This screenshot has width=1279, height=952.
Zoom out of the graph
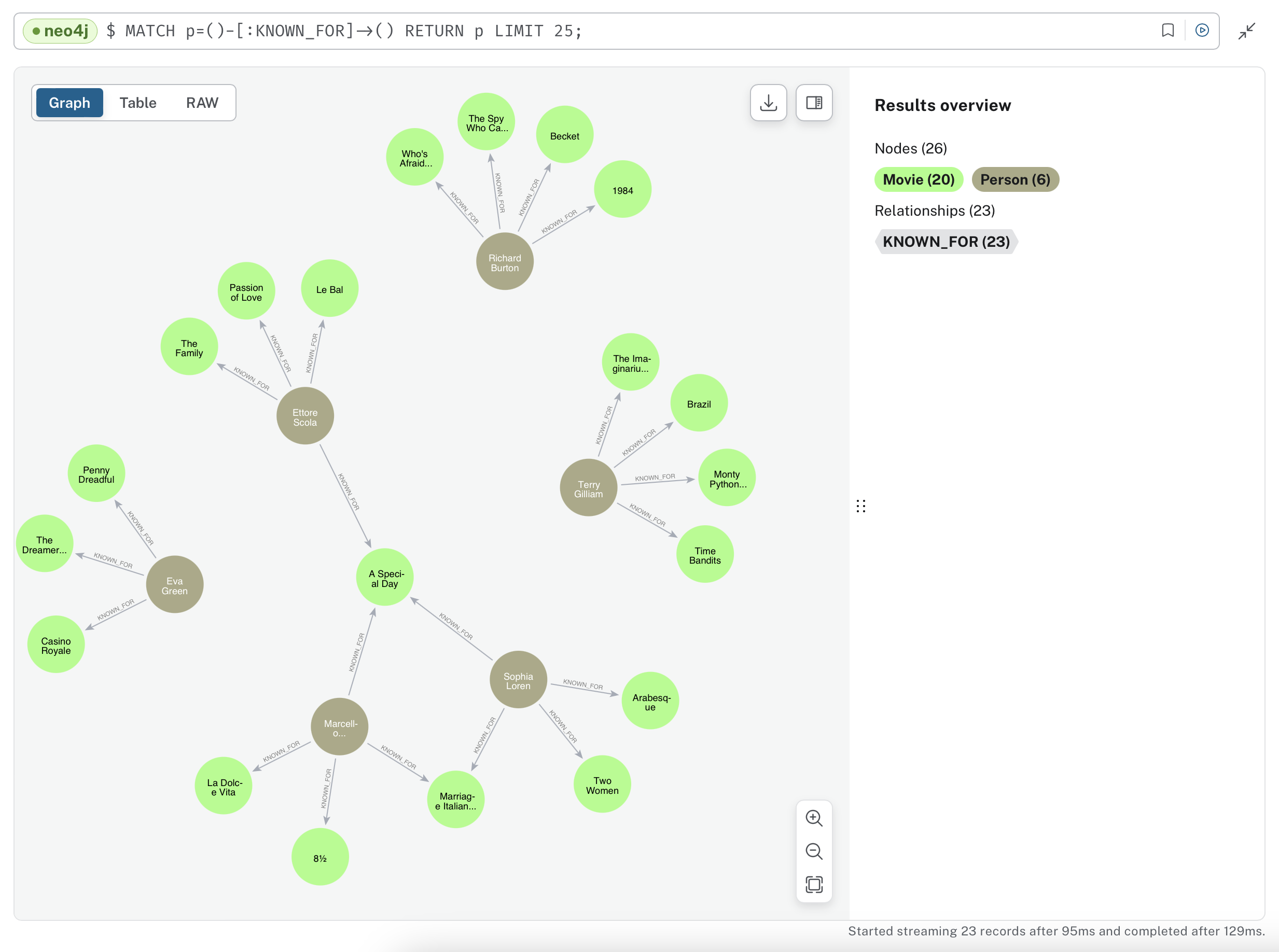point(813,851)
